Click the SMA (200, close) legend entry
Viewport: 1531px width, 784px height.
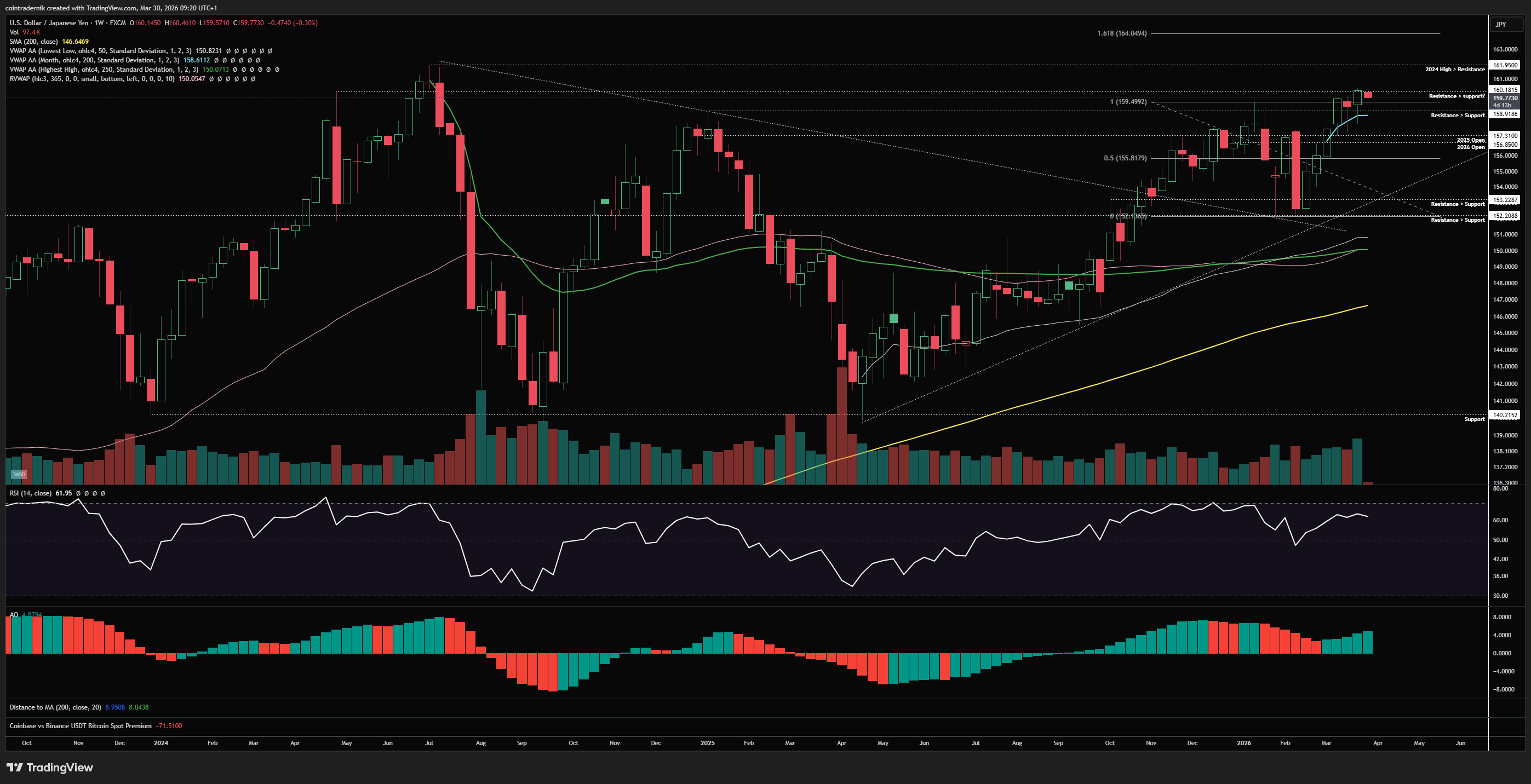[34, 42]
